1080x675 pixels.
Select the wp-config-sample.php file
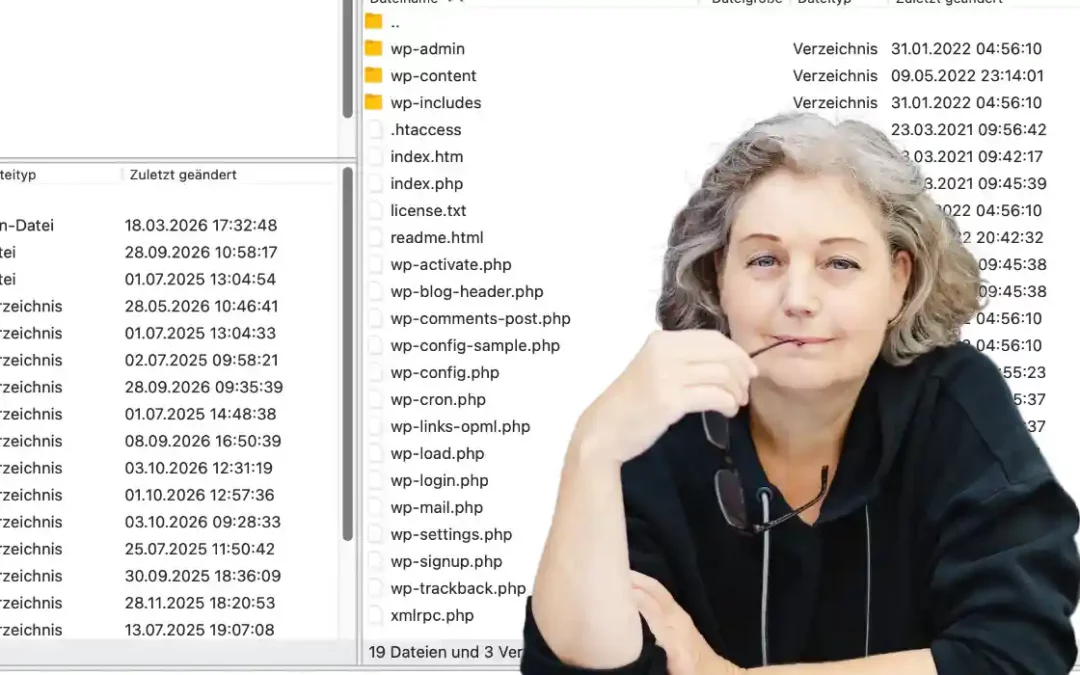pos(475,345)
